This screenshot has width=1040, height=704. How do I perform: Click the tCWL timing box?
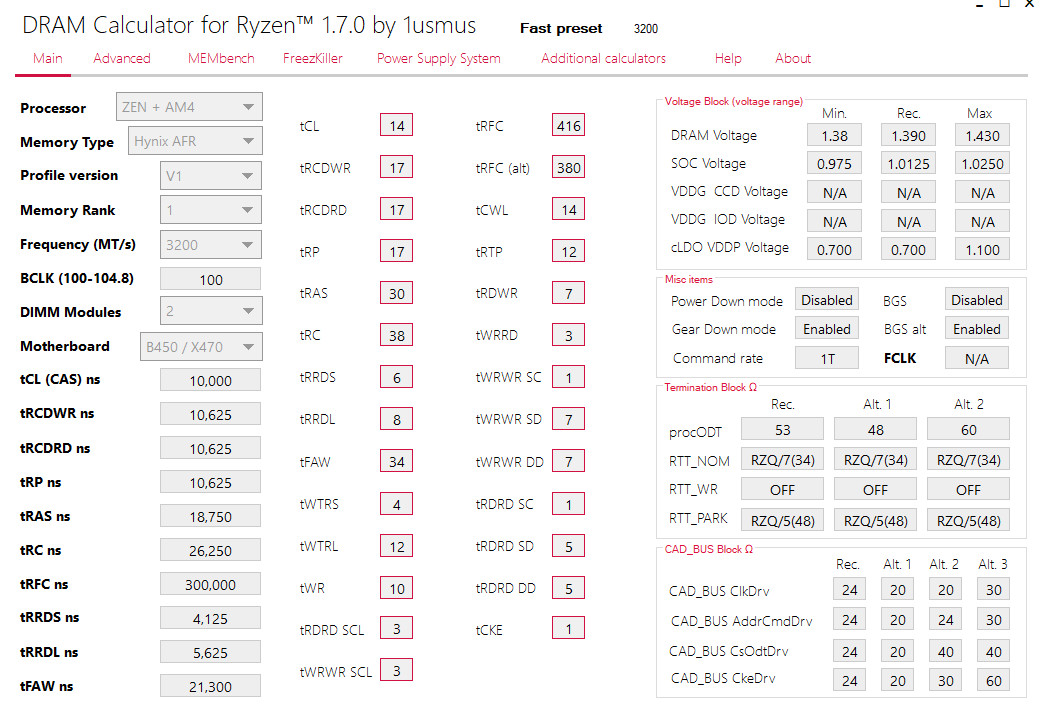(568, 209)
